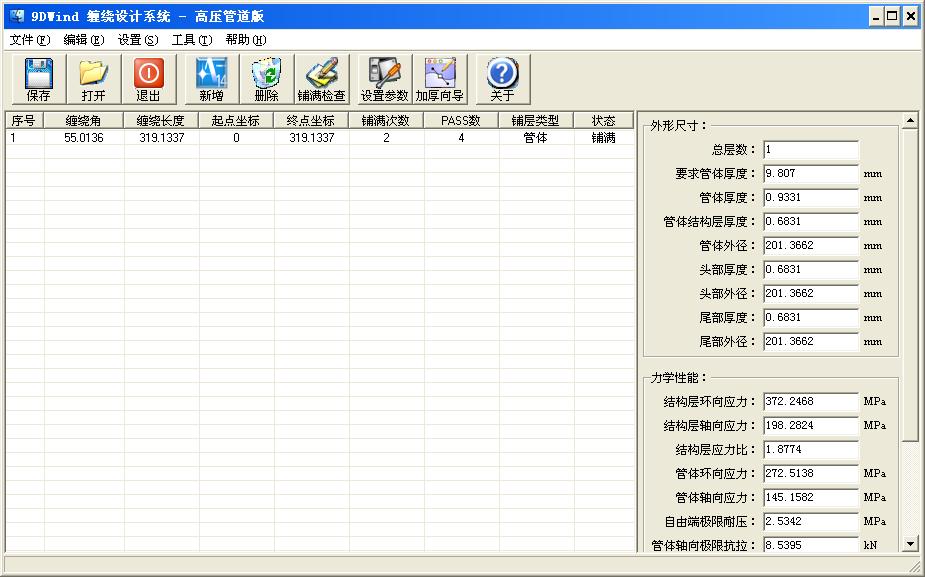Add a new layer with 新增 icon

click(x=211, y=79)
